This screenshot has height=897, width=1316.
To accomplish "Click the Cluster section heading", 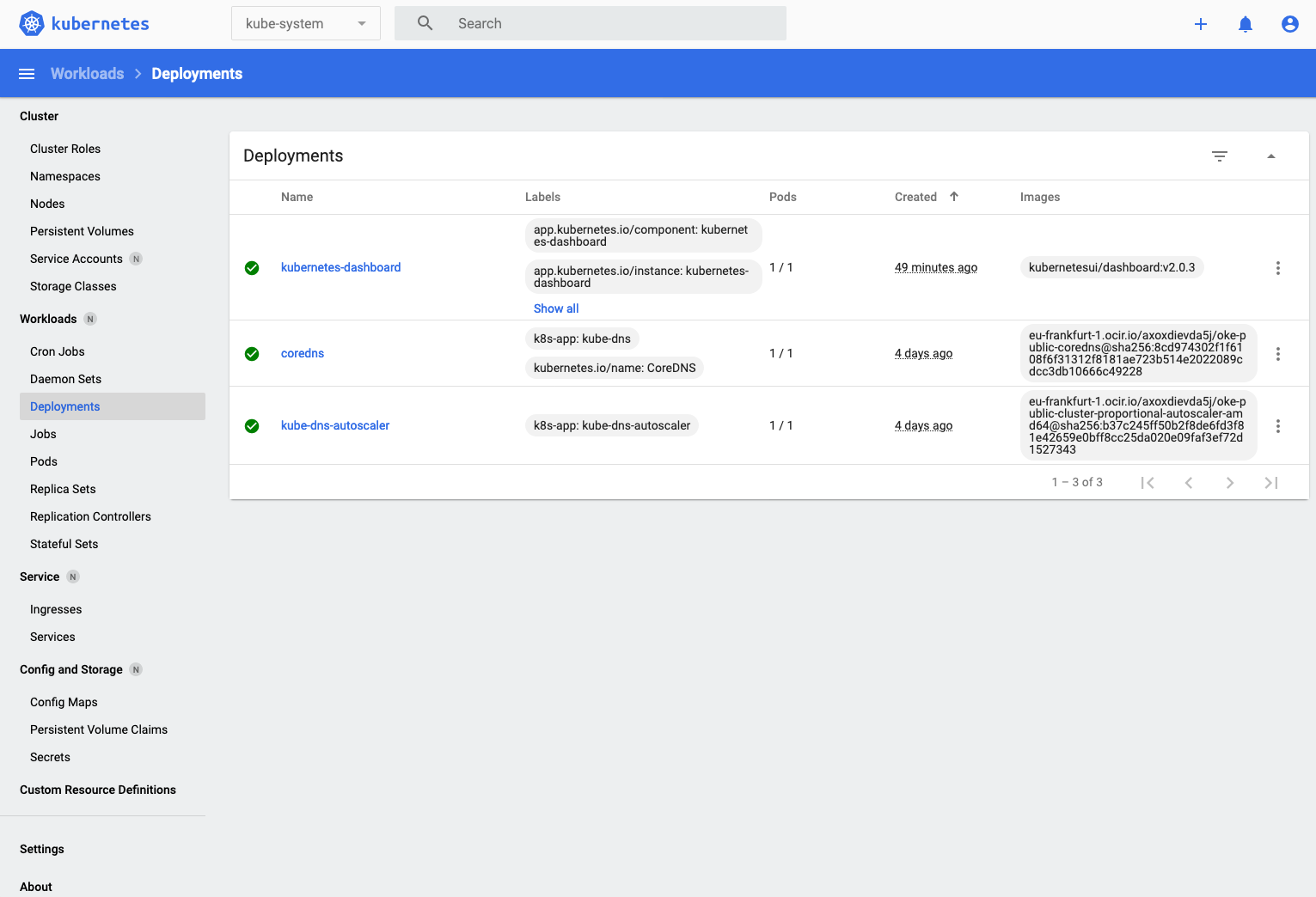I will pos(39,116).
